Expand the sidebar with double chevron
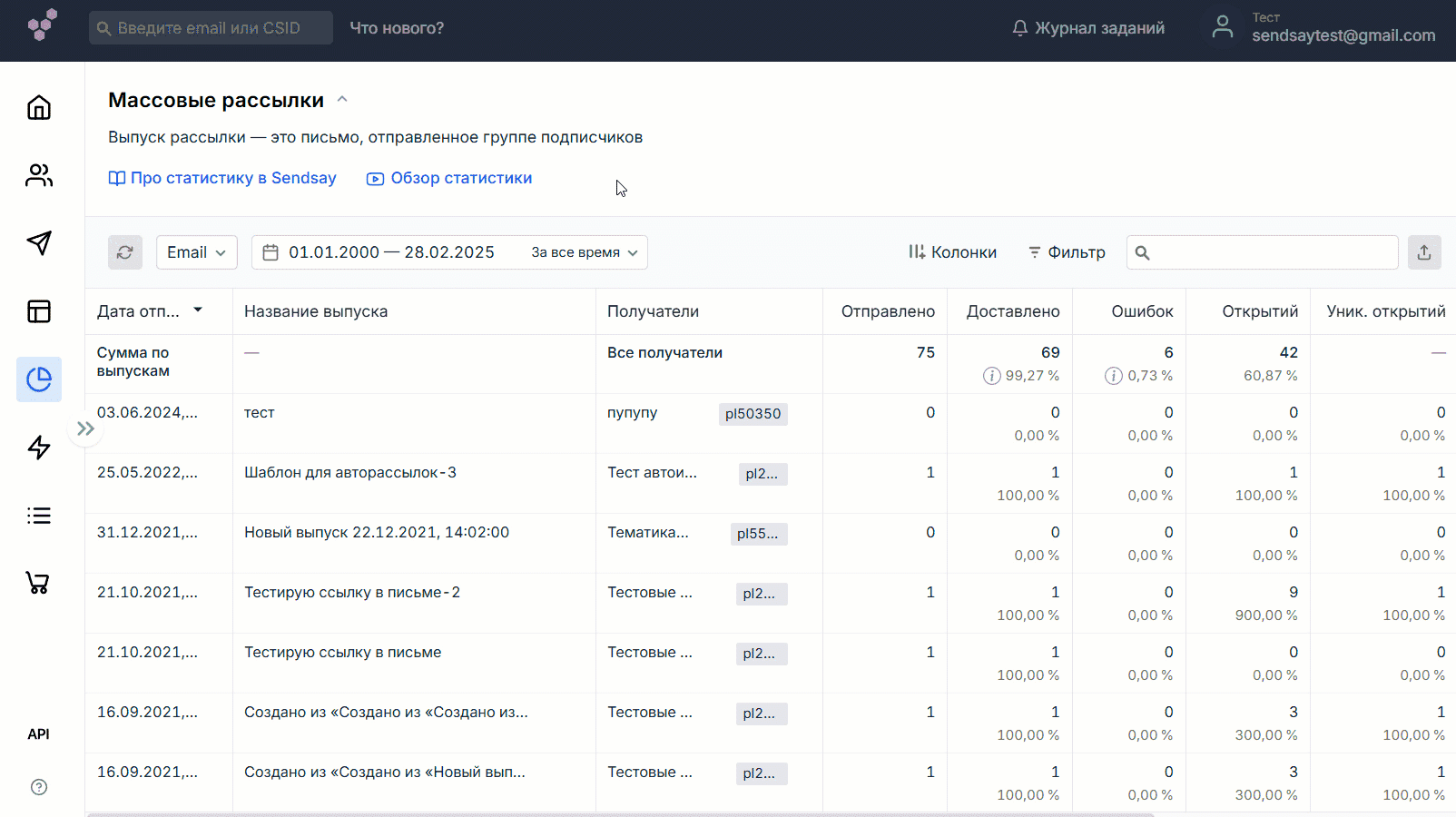 (85, 428)
